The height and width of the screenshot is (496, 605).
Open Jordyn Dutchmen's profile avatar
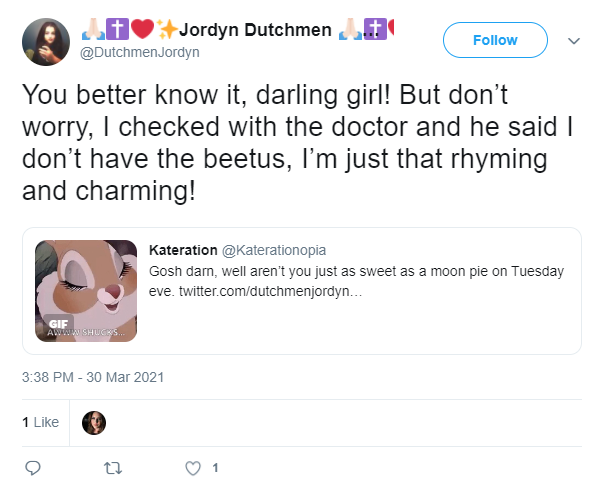[46, 42]
